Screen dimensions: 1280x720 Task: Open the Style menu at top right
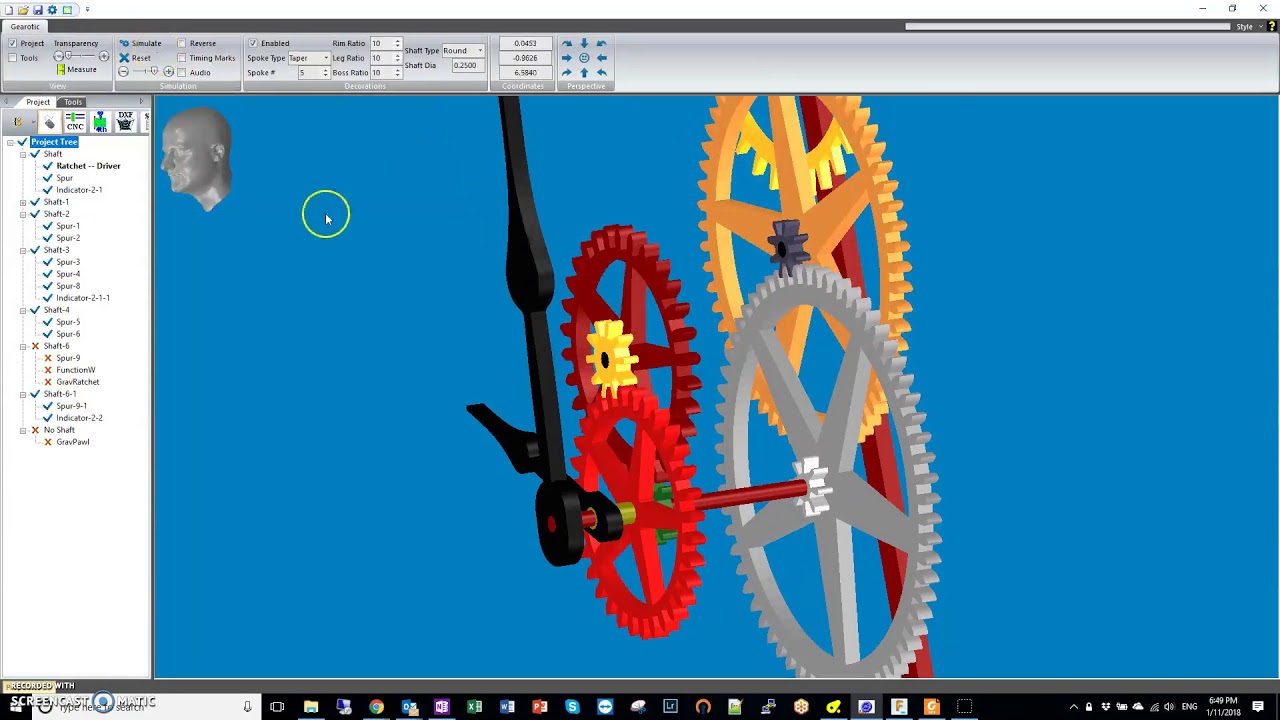point(1246,27)
